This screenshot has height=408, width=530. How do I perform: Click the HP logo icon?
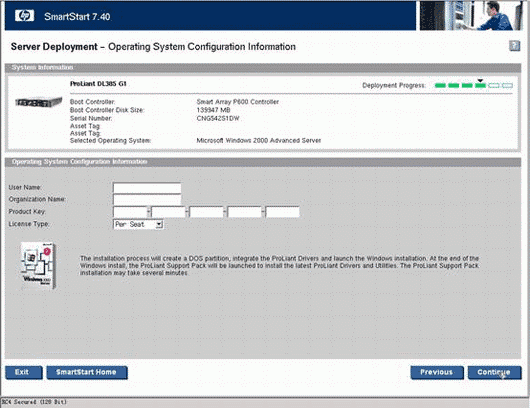24,16
